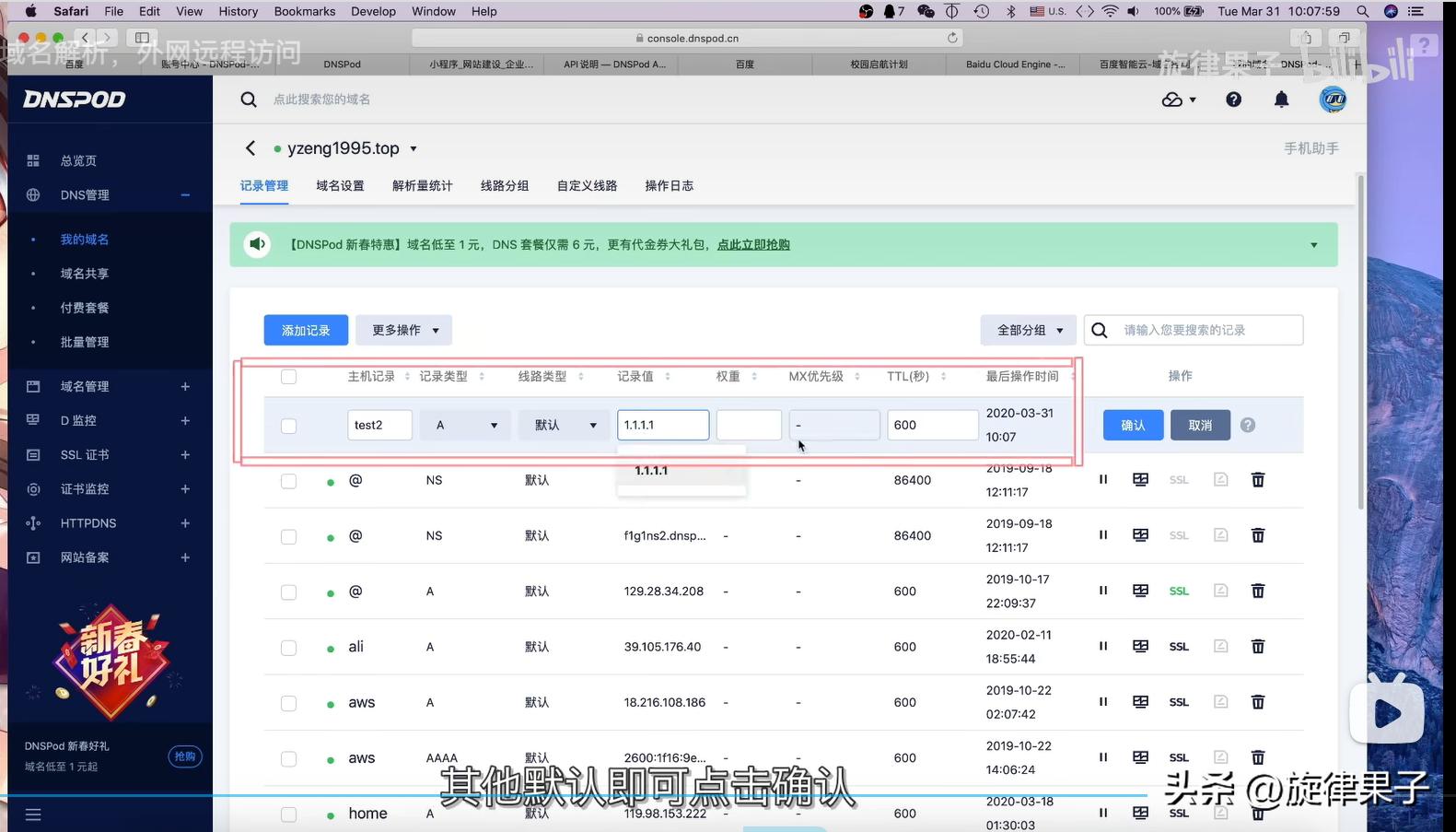Click the page vertical scrollbar

pos(1361,341)
